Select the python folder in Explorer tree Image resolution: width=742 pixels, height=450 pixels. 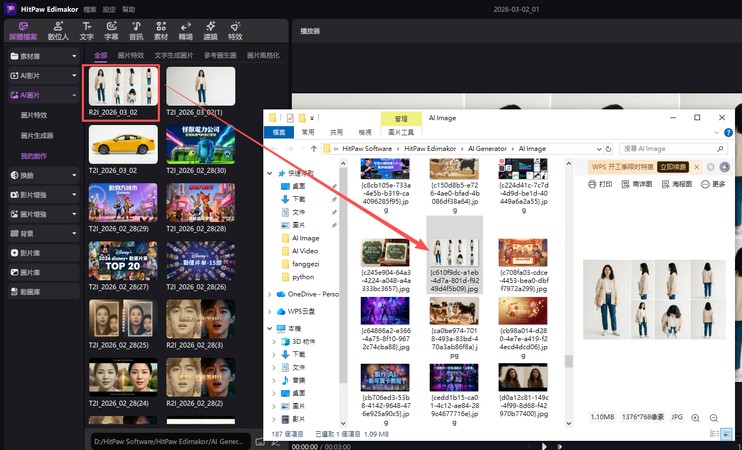pyautogui.click(x=303, y=277)
